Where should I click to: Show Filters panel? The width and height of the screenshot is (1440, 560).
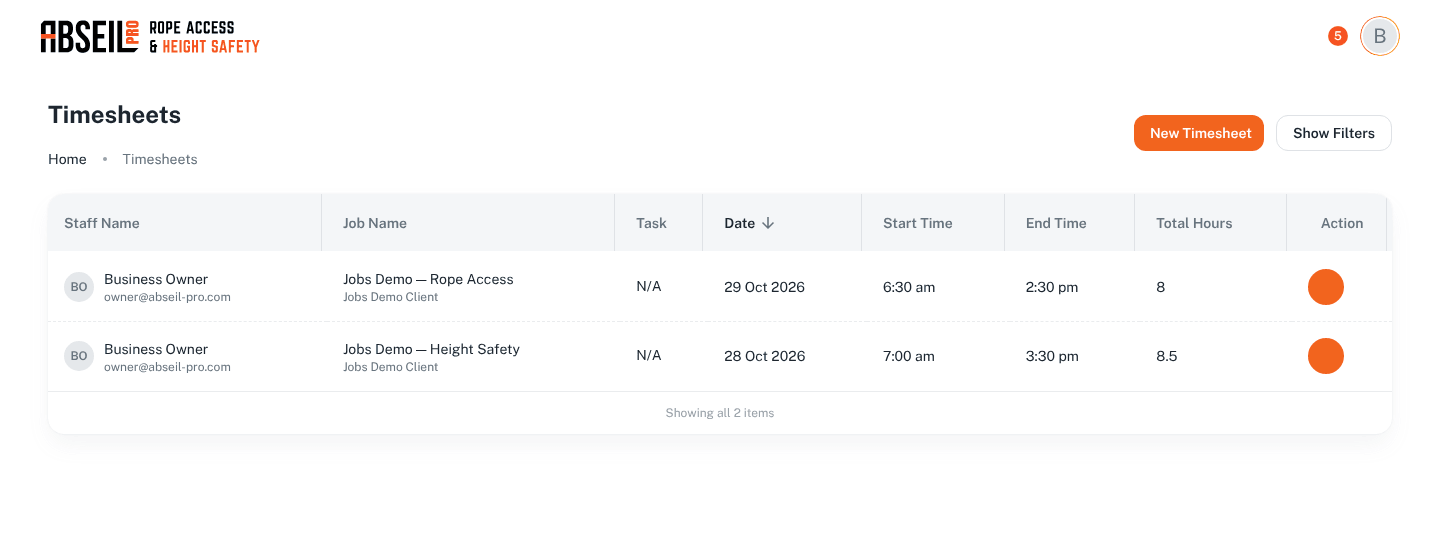[1334, 133]
